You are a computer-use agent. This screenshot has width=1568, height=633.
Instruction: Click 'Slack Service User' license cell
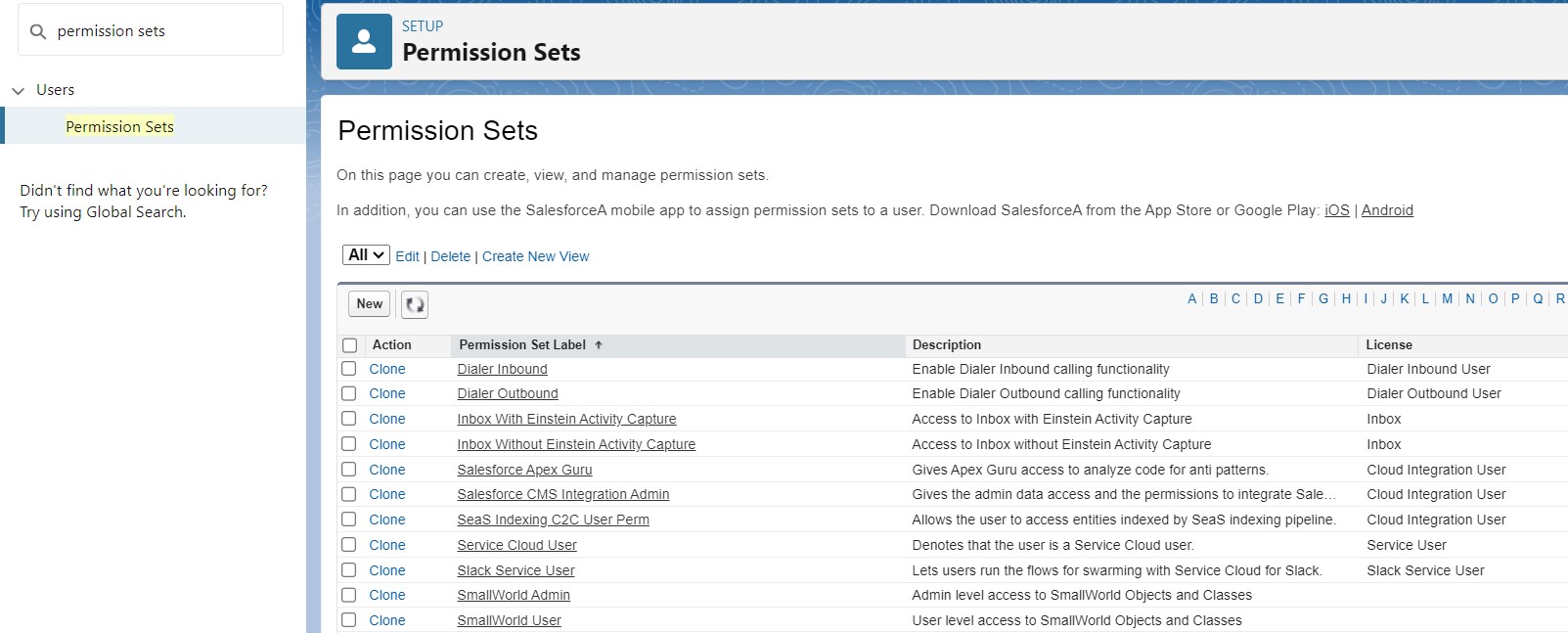(x=1425, y=570)
